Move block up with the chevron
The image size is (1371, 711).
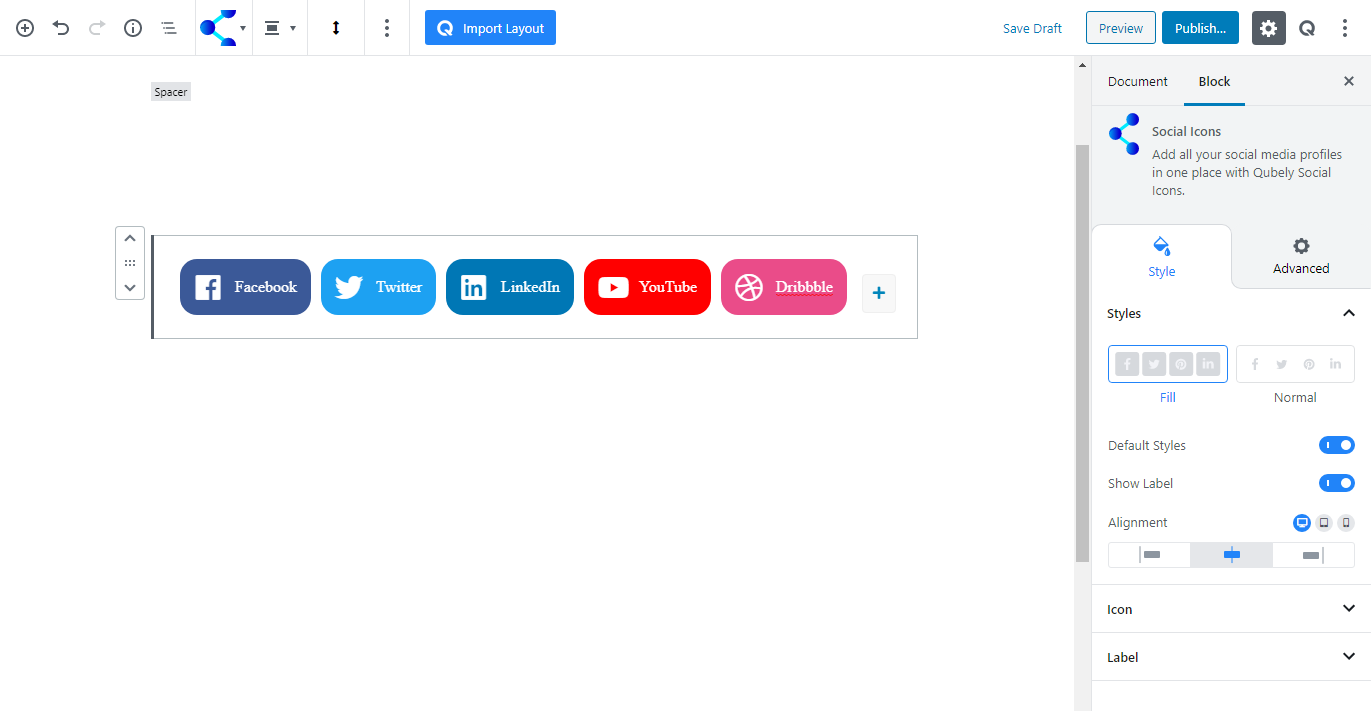[130, 239]
